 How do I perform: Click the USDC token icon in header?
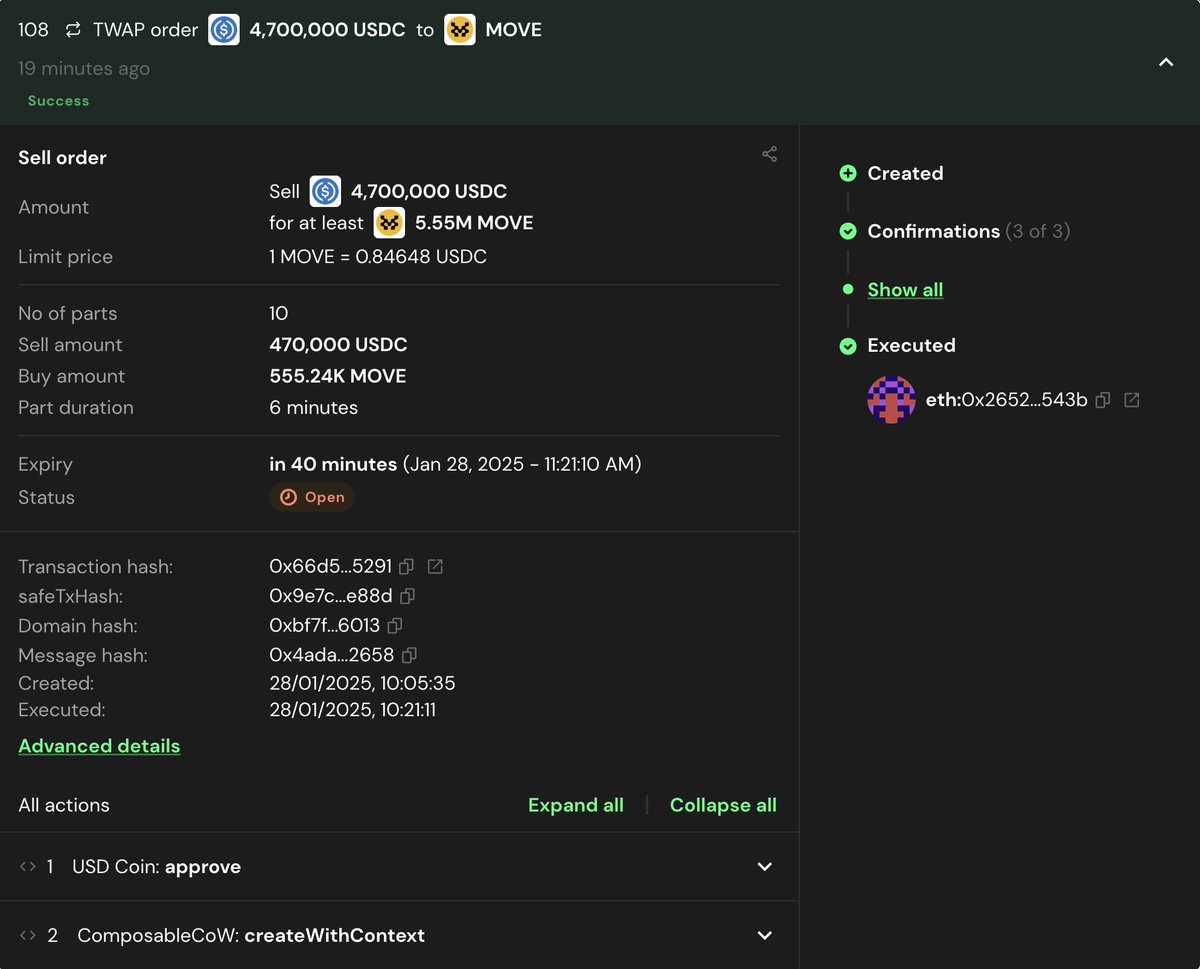[224, 30]
